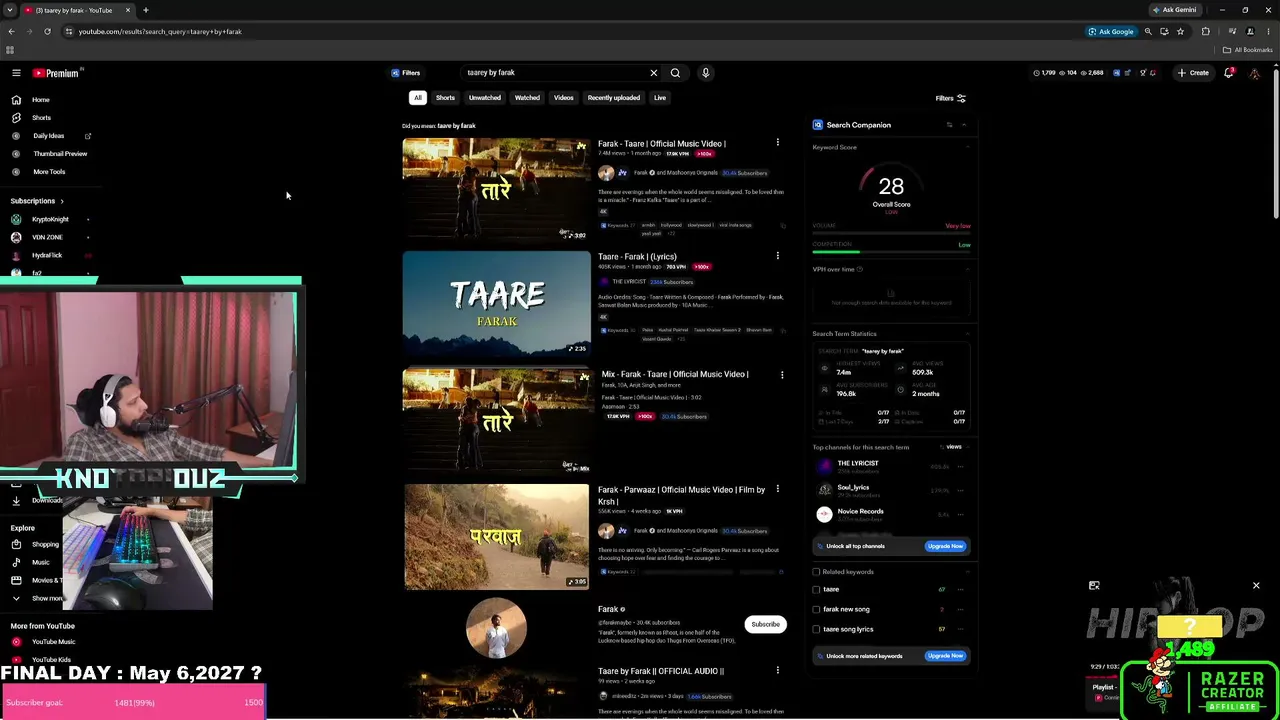The width and height of the screenshot is (1280, 720).
Task: Select the Watched filter chip
Action: (527, 98)
